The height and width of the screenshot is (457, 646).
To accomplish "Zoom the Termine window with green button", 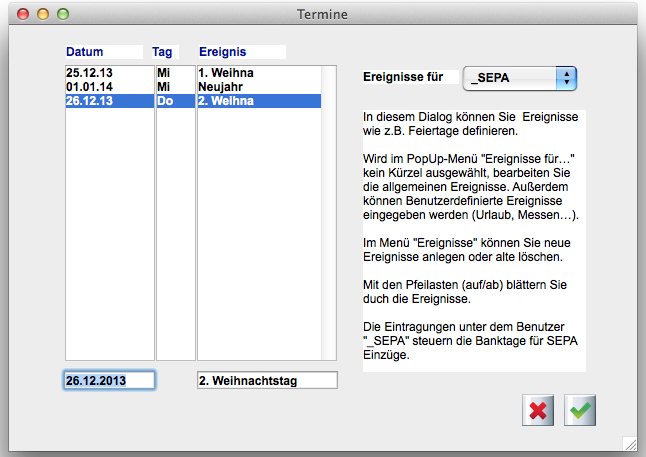I will (x=63, y=14).
